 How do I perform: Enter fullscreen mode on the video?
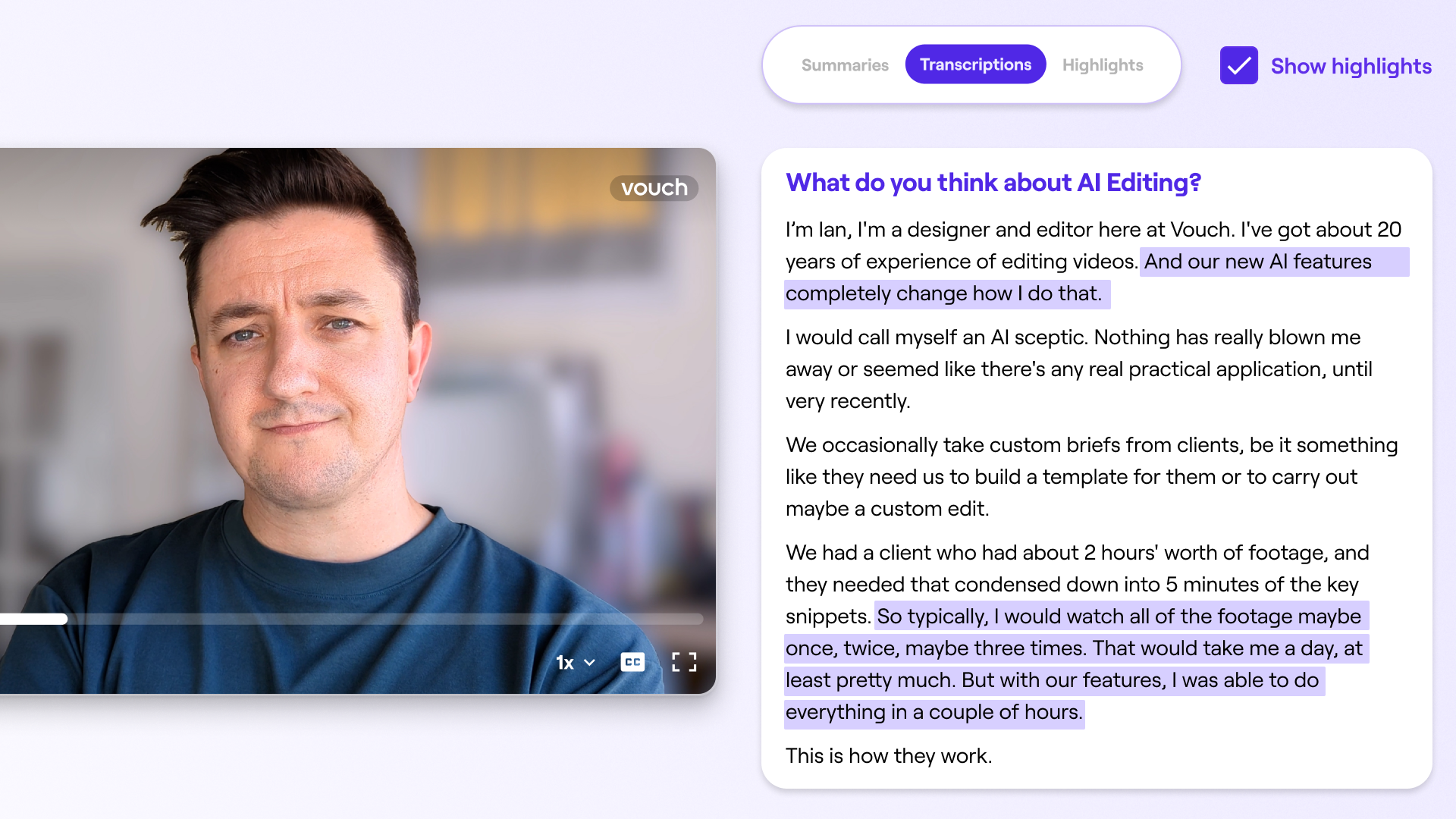click(684, 662)
